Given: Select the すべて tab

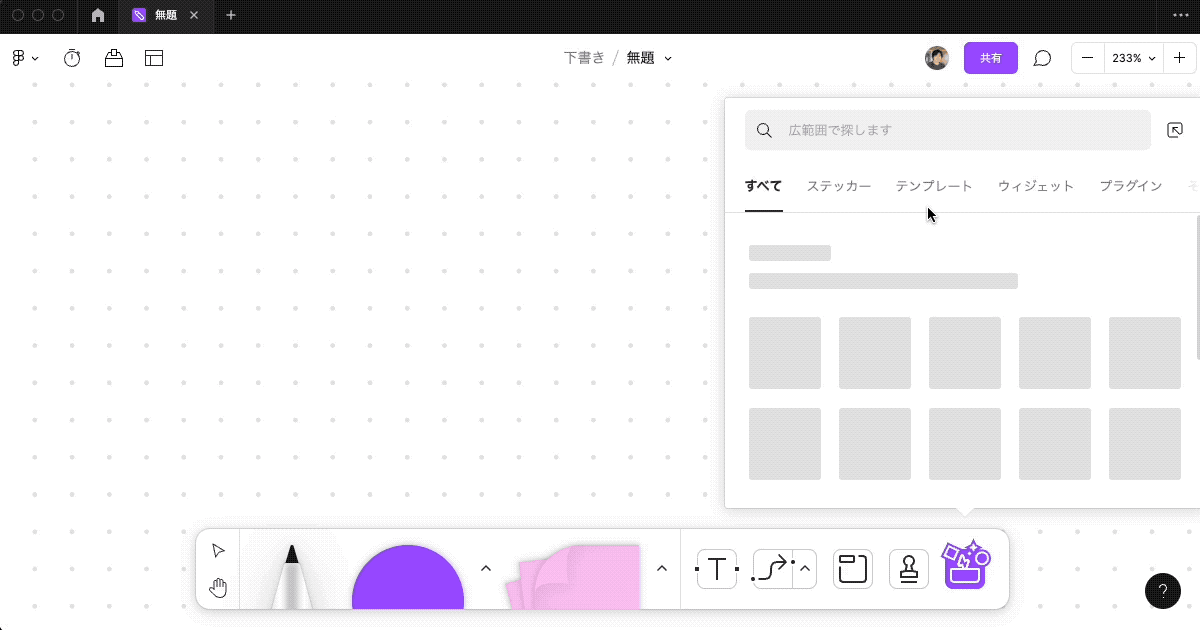Looking at the screenshot, I should tap(763, 186).
